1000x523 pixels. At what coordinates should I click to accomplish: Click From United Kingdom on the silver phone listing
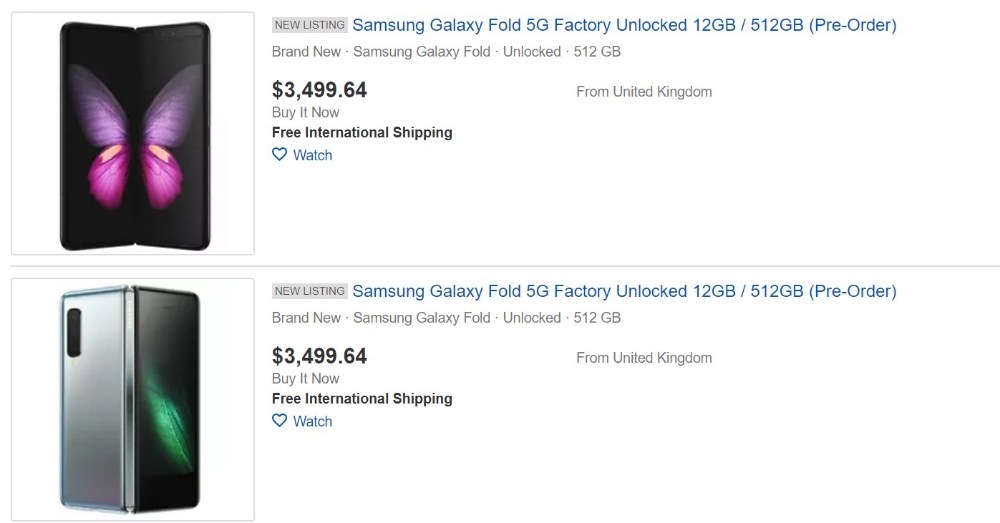pyautogui.click(x=644, y=358)
